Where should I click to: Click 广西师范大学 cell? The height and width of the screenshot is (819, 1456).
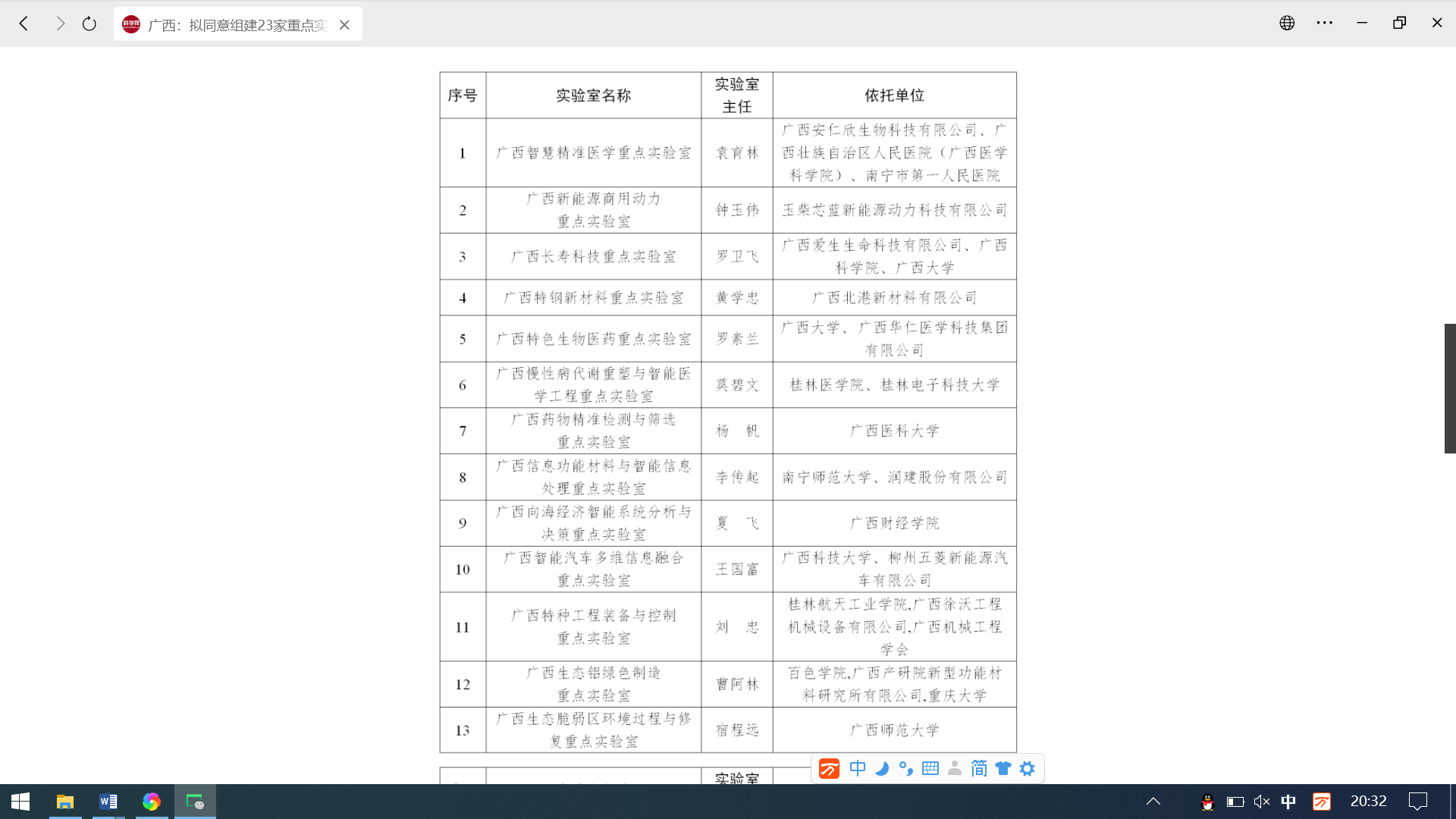pos(895,730)
